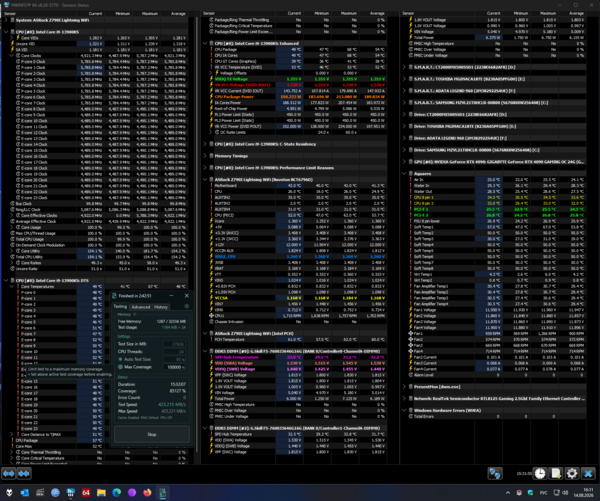This screenshot has width=600, height=501.
Task: Collapse the Aquaero sensor section
Action: [404, 174]
